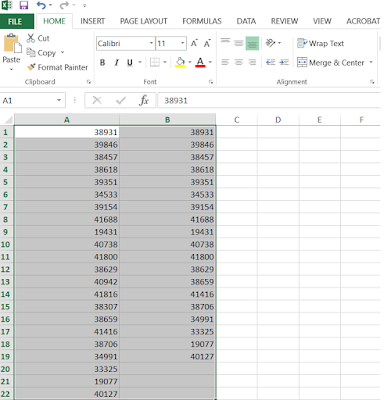Click the Increase Indent icon
The height and width of the screenshot is (400, 384).
pyautogui.click(x=284, y=62)
